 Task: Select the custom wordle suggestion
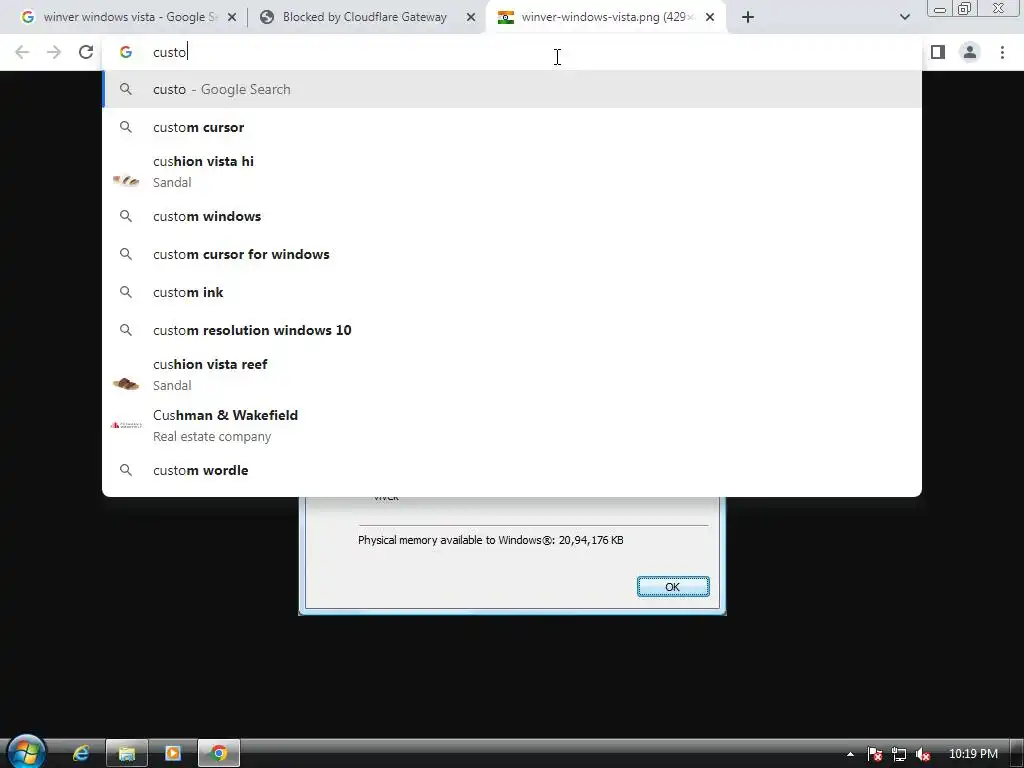pos(512,470)
